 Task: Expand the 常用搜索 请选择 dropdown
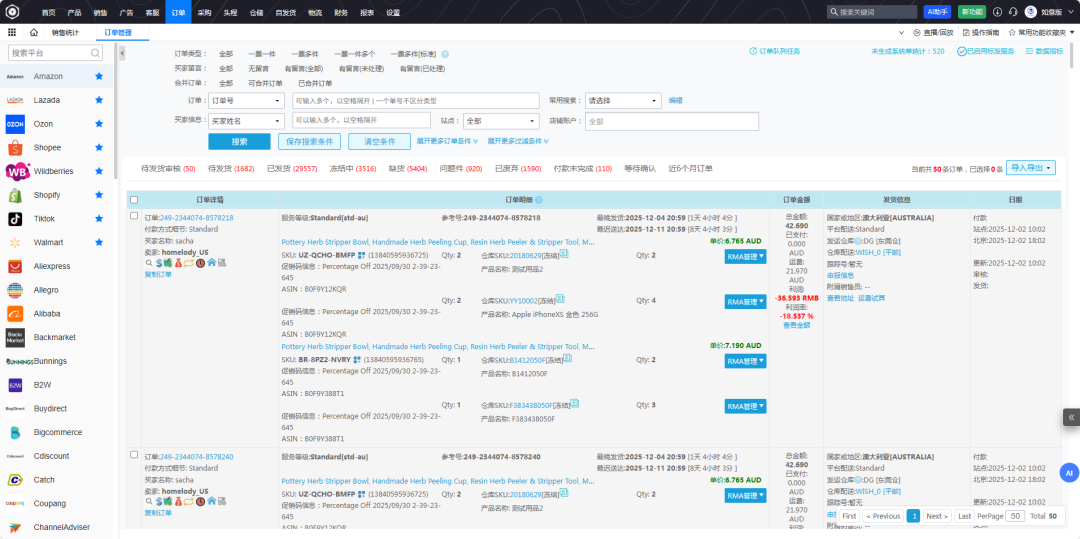(x=622, y=101)
